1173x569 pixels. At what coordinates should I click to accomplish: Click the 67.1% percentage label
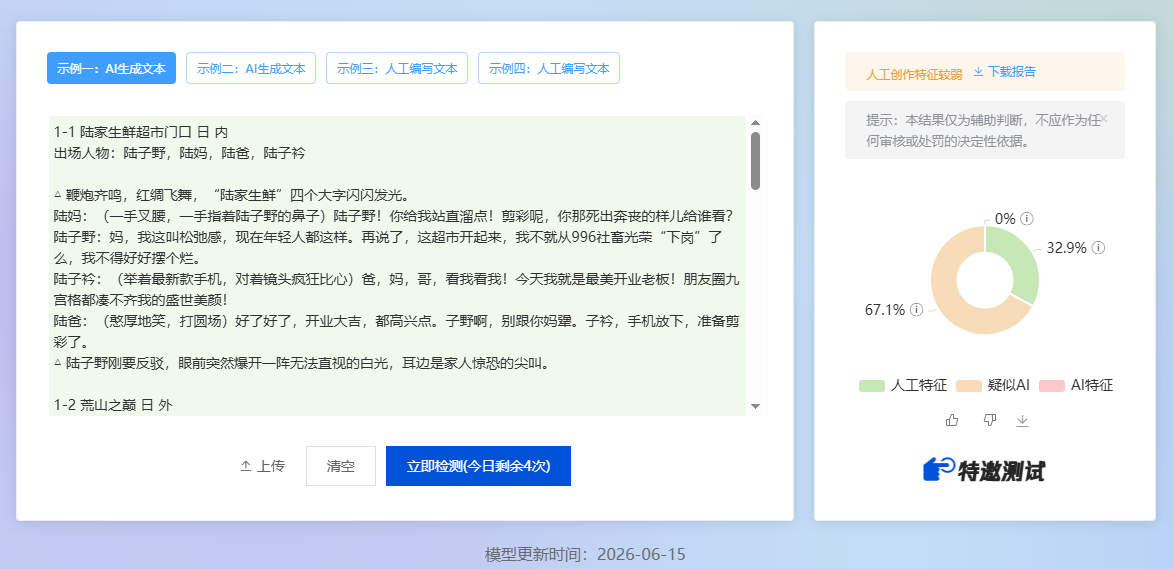(x=885, y=310)
